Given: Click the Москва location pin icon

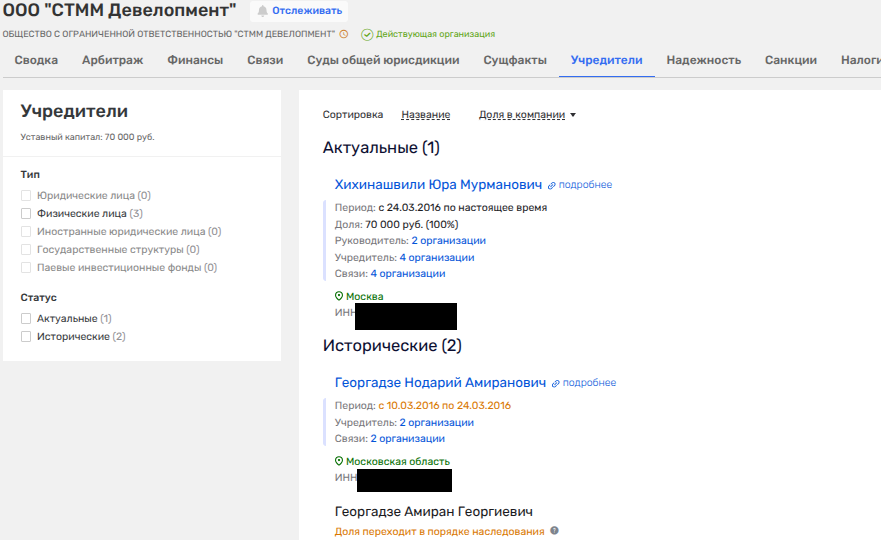Looking at the screenshot, I should pyautogui.click(x=339, y=297).
